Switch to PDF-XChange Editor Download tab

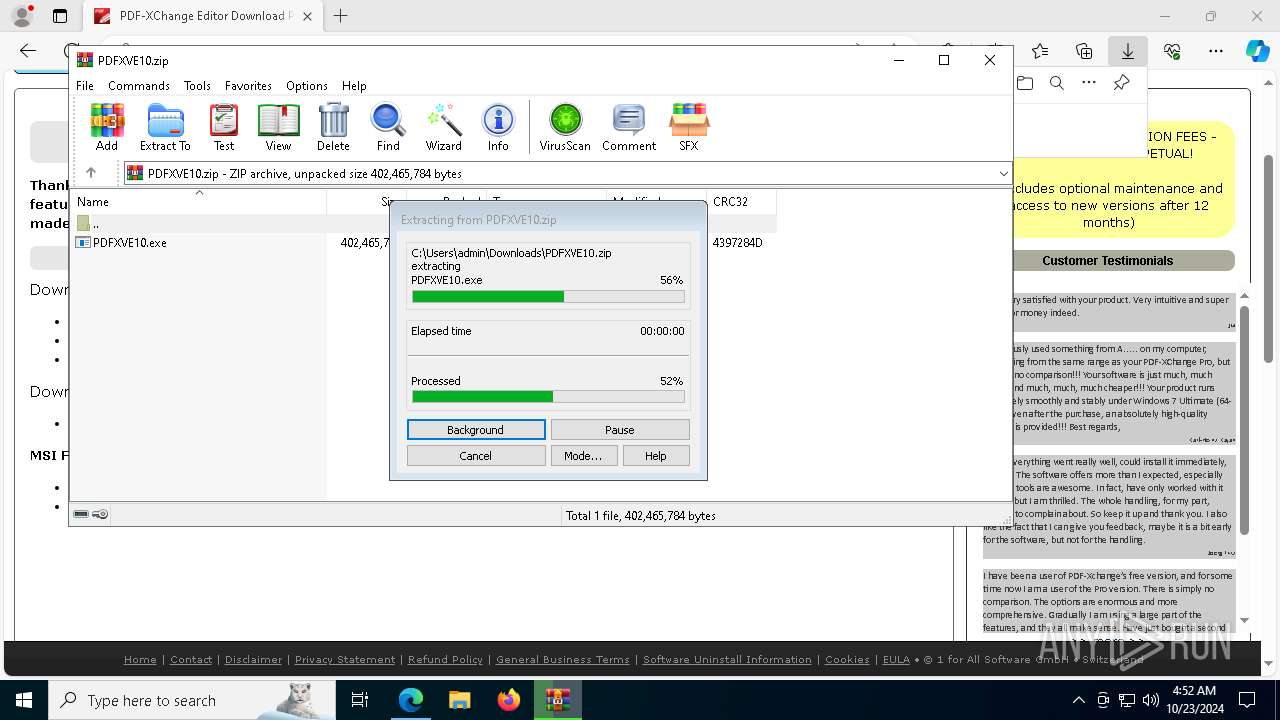pos(204,16)
